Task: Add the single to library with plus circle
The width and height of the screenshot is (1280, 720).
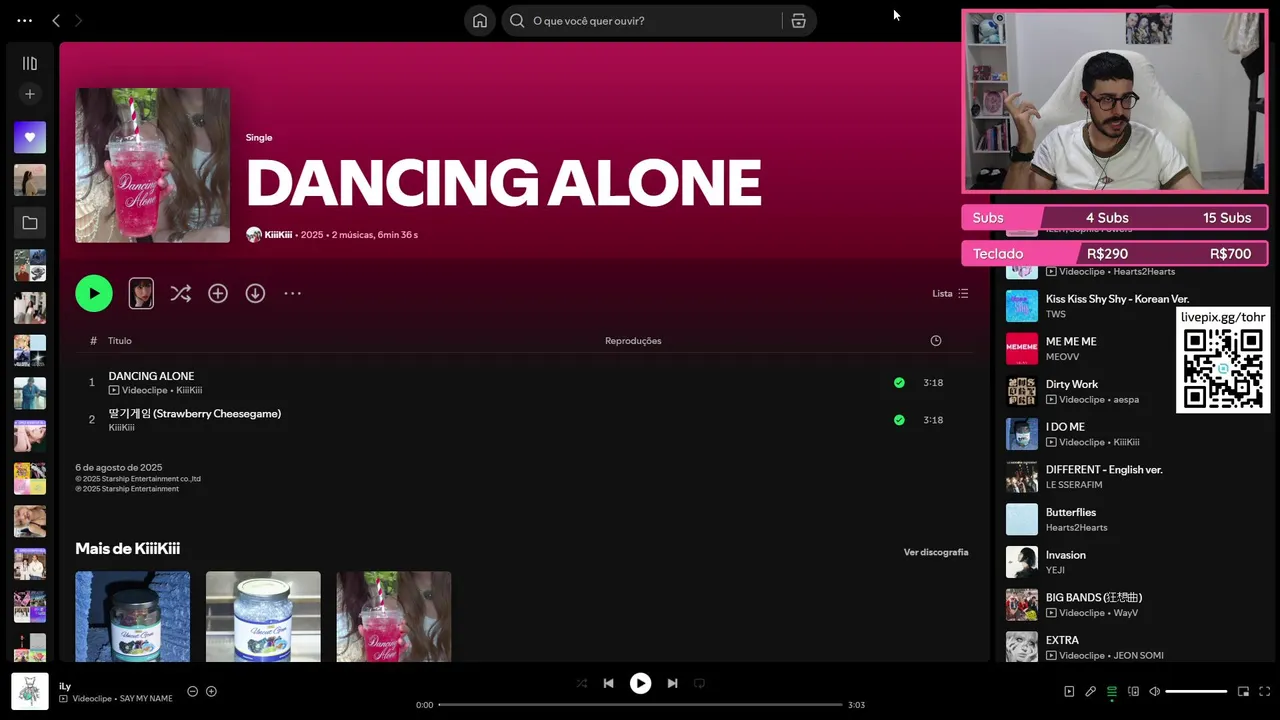Action: [218, 293]
